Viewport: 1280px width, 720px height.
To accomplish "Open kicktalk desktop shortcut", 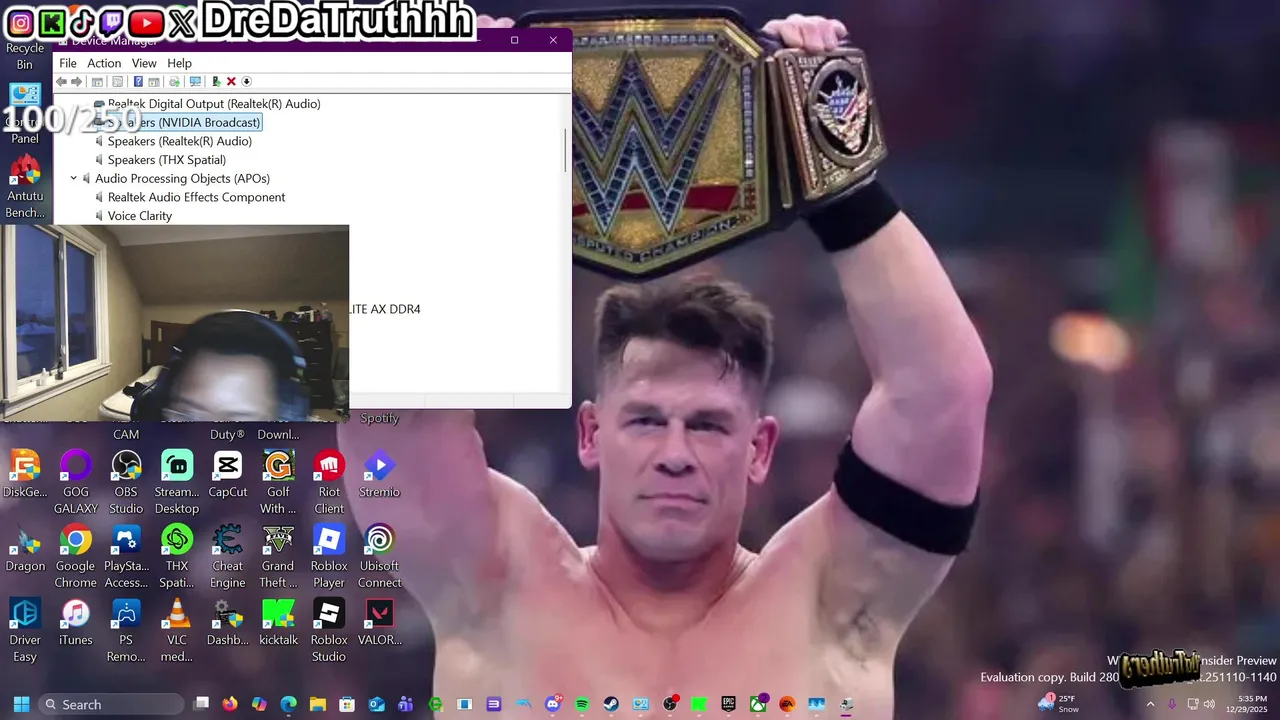I will tap(278, 622).
